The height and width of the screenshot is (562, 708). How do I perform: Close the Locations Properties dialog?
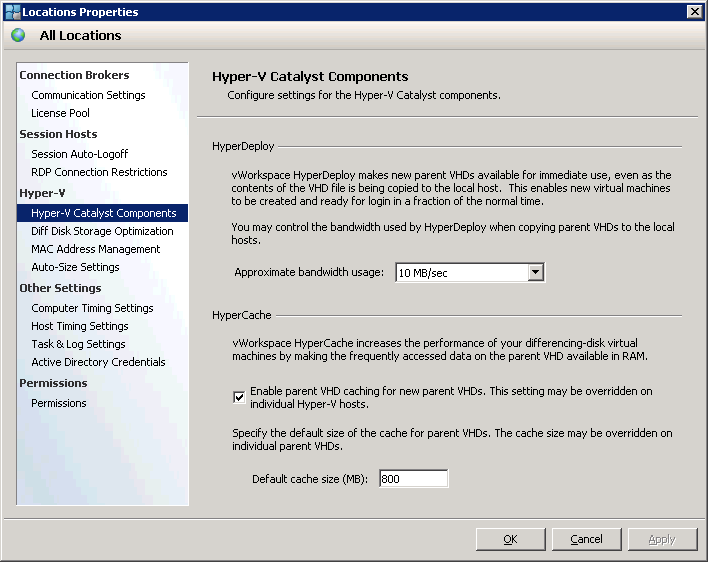pyautogui.click(x=694, y=12)
